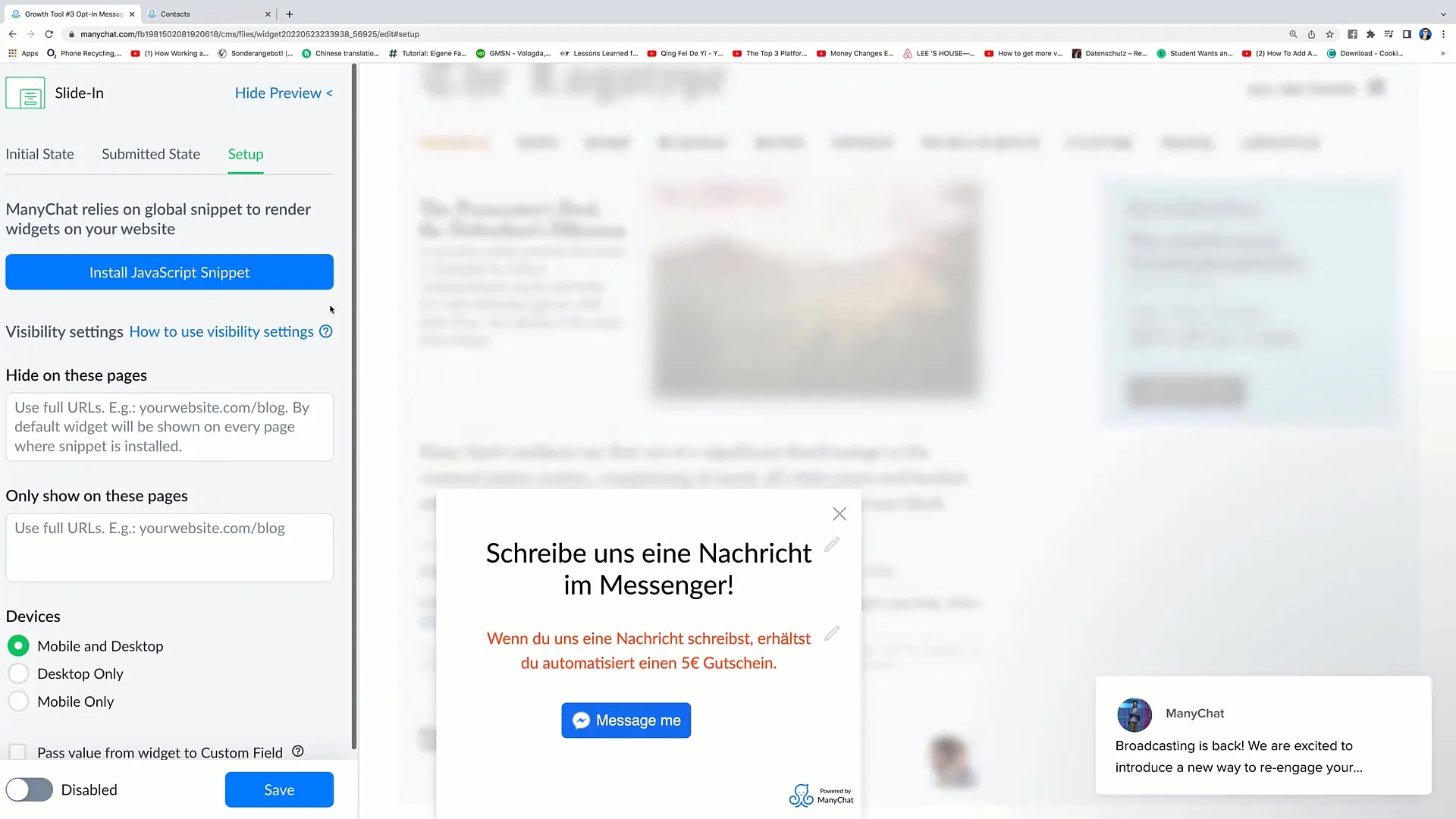
Task: Open Datenschutz bookmark
Action: pos(1109,53)
